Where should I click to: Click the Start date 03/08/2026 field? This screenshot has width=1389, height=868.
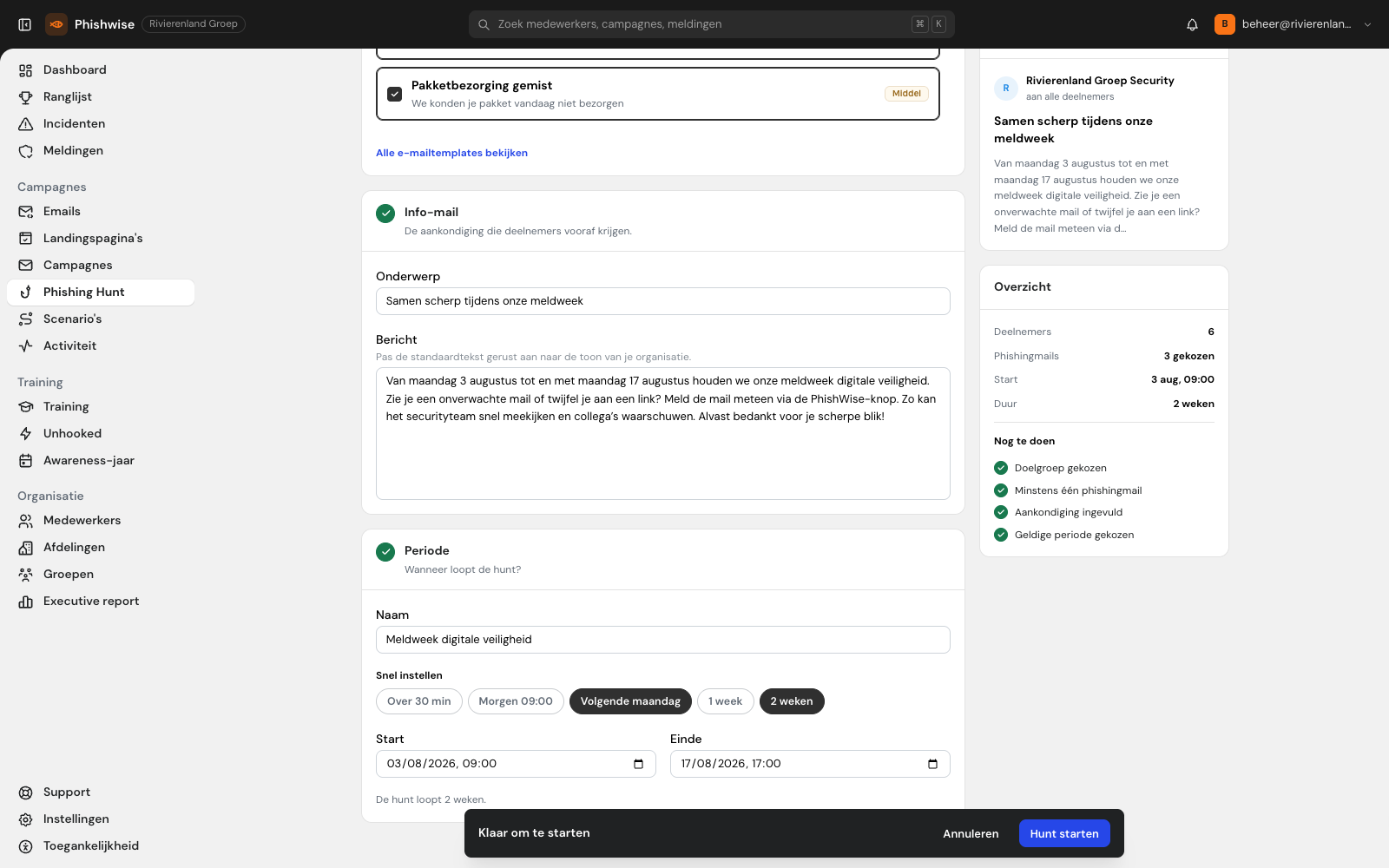pos(516,764)
